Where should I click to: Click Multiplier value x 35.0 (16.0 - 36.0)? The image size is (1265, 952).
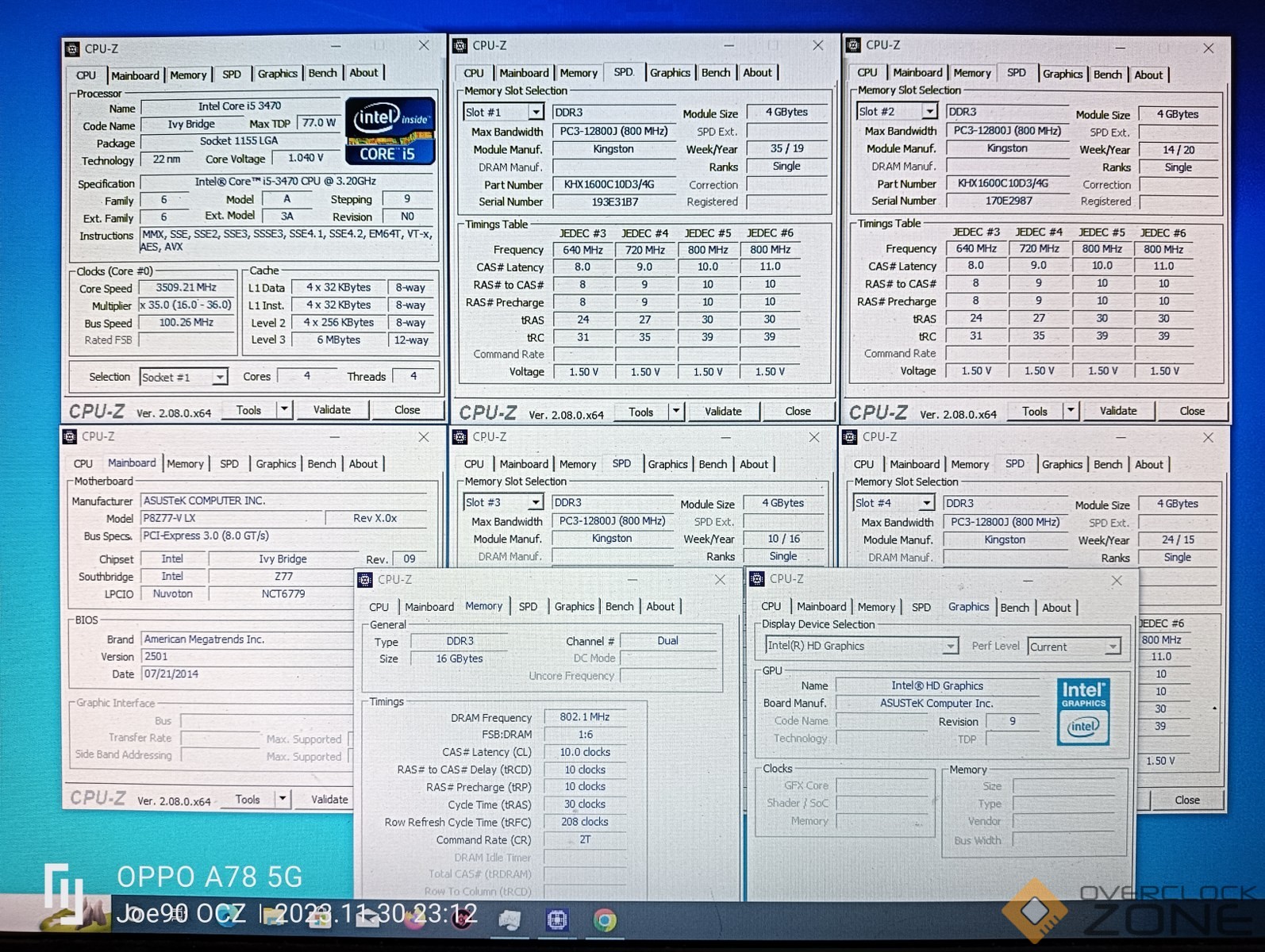[x=186, y=305]
